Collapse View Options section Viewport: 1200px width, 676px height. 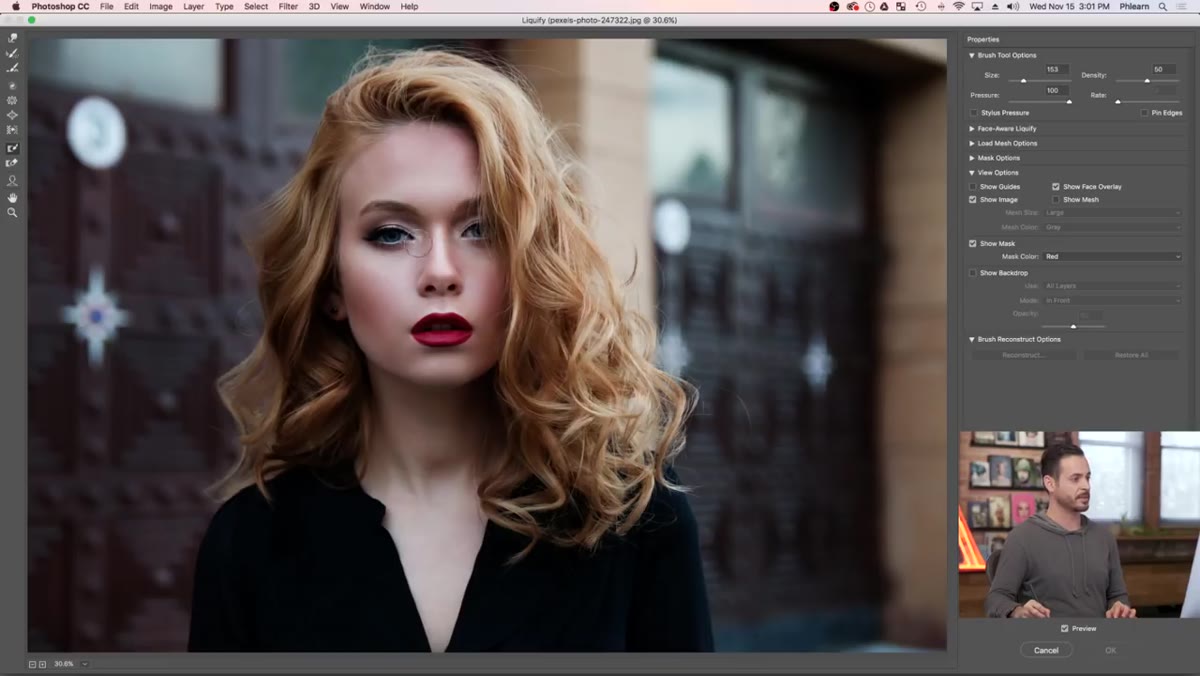pos(972,173)
